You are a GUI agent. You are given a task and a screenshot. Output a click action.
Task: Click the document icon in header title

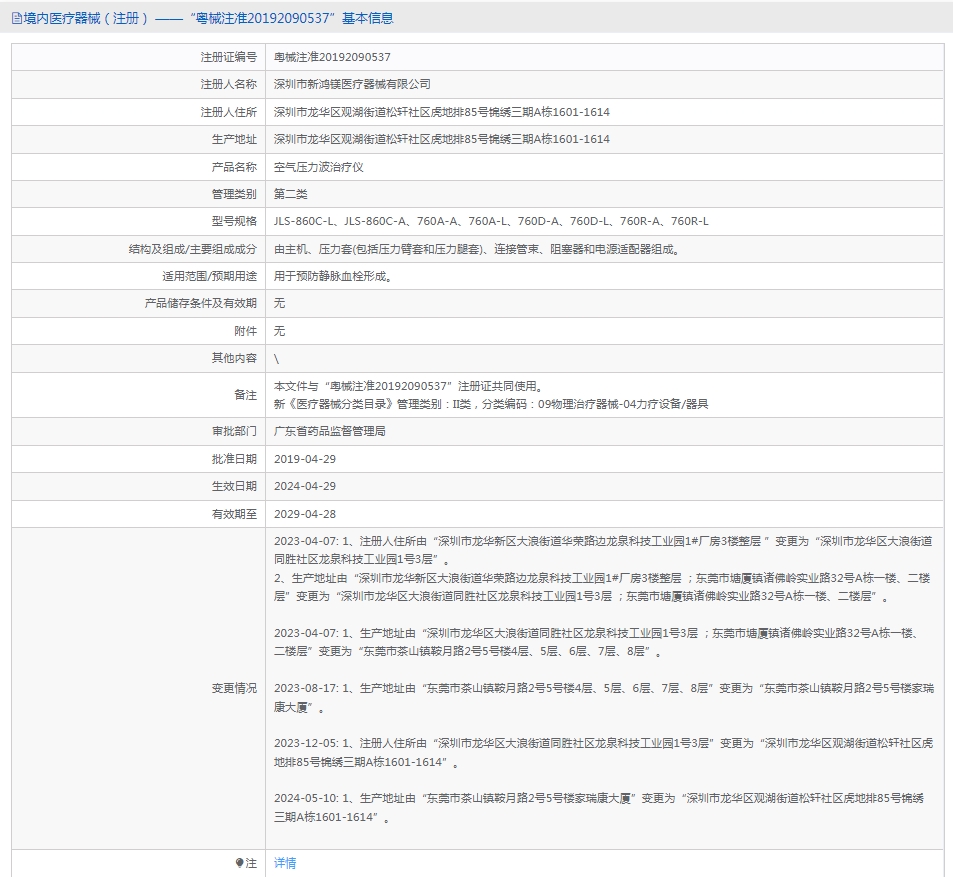pos(16,18)
